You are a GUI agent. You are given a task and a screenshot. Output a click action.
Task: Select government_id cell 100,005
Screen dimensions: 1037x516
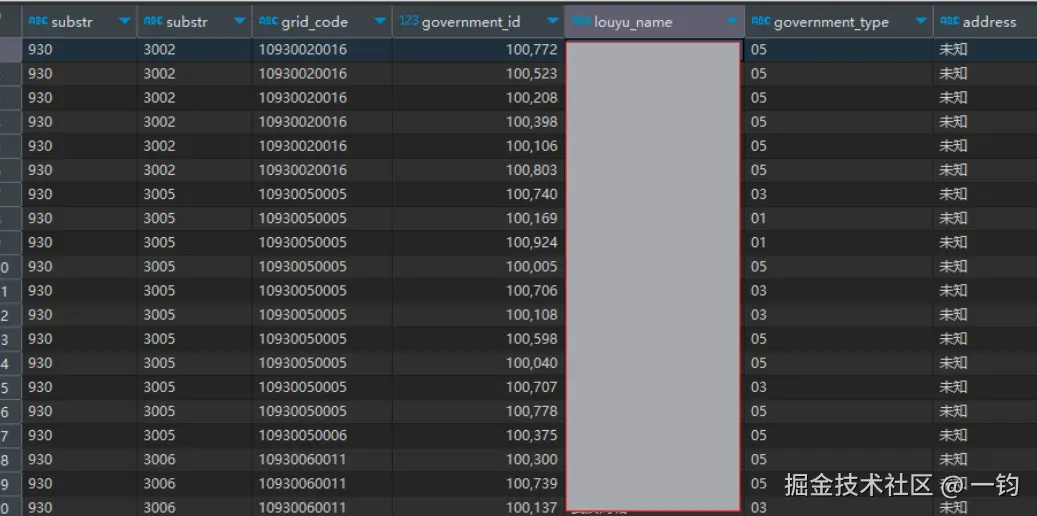click(x=478, y=267)
